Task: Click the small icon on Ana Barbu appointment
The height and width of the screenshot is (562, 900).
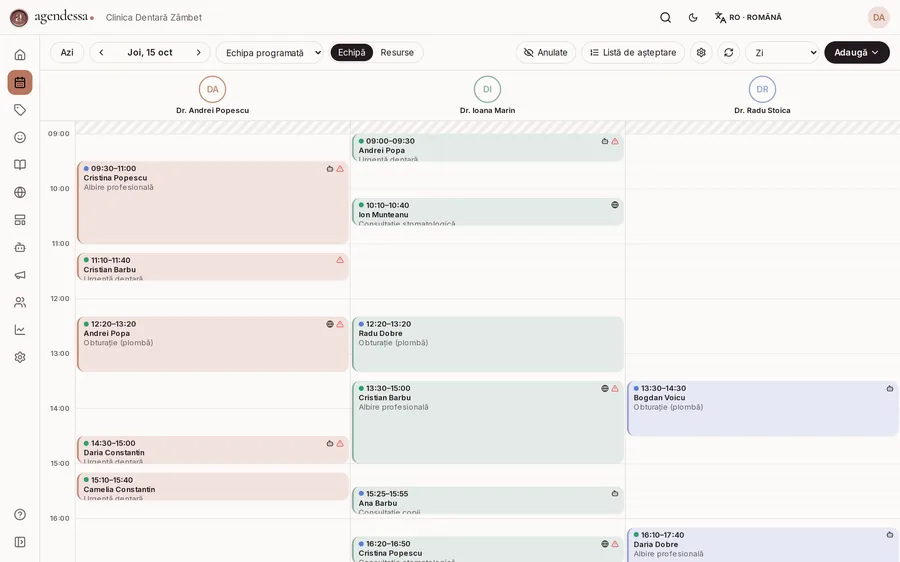Action: click(x=615, y=494)
